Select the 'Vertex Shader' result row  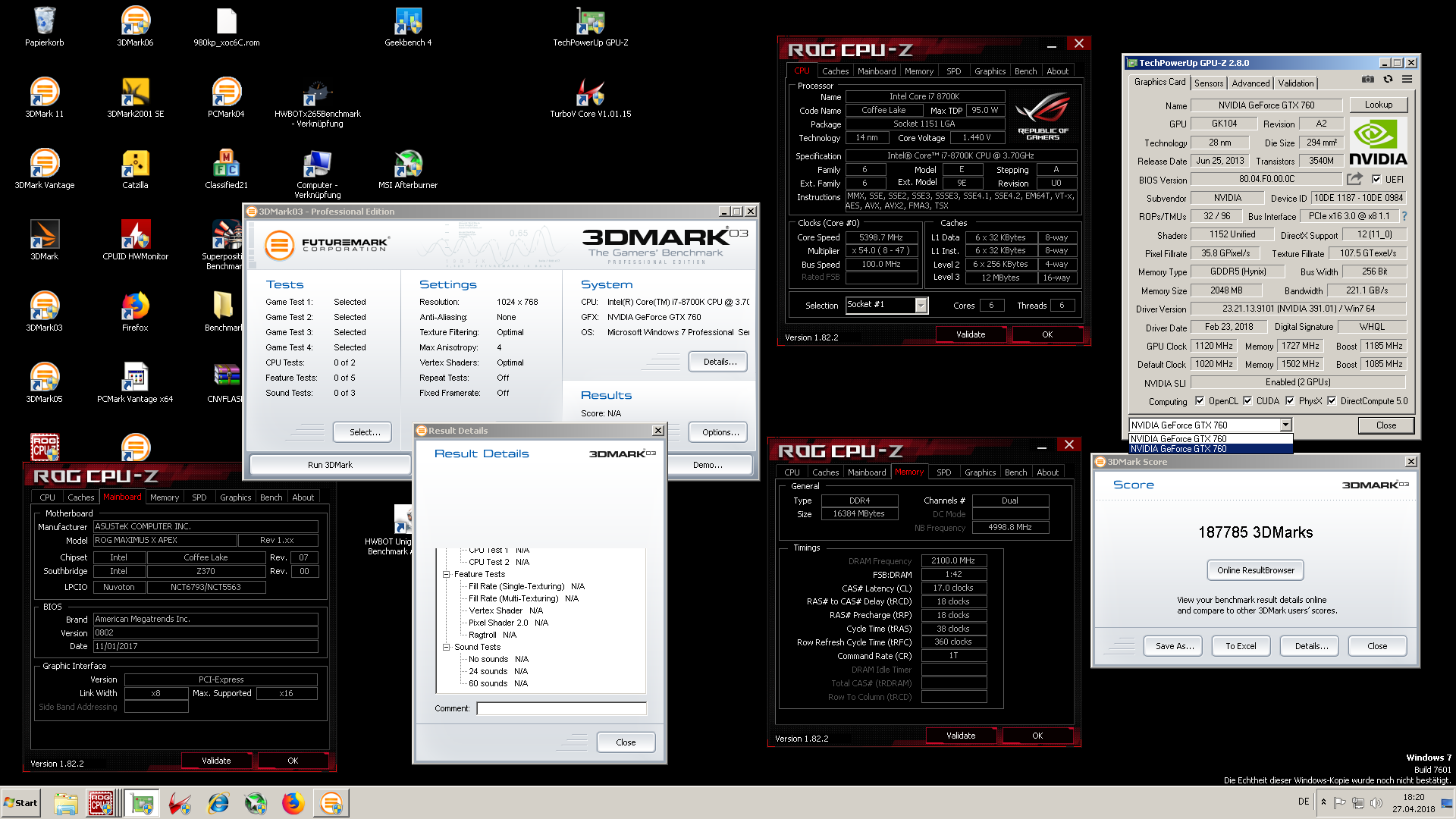pos(505,610)
